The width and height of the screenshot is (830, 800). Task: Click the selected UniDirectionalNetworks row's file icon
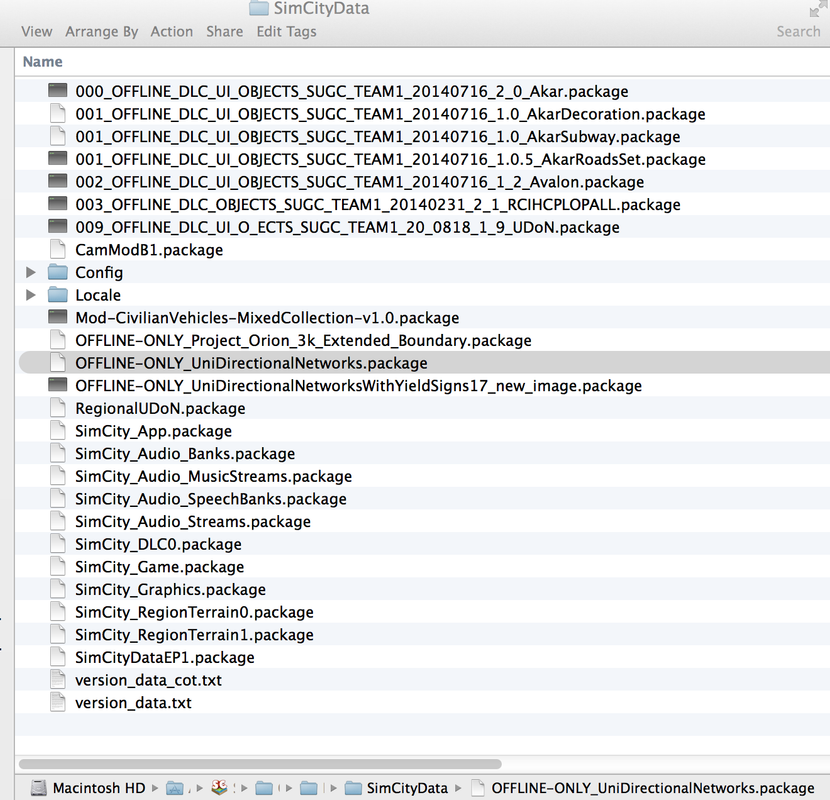point(58,363)
